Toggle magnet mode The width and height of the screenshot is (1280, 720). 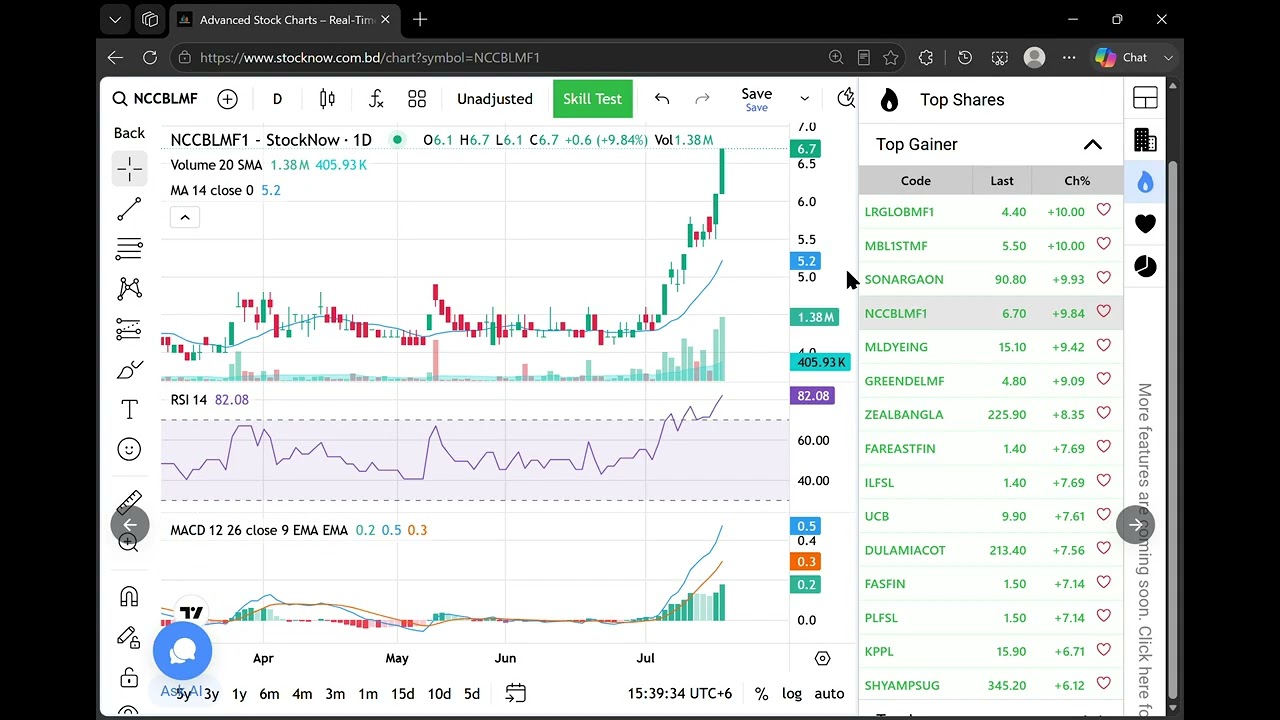click(x=129, y=597)
